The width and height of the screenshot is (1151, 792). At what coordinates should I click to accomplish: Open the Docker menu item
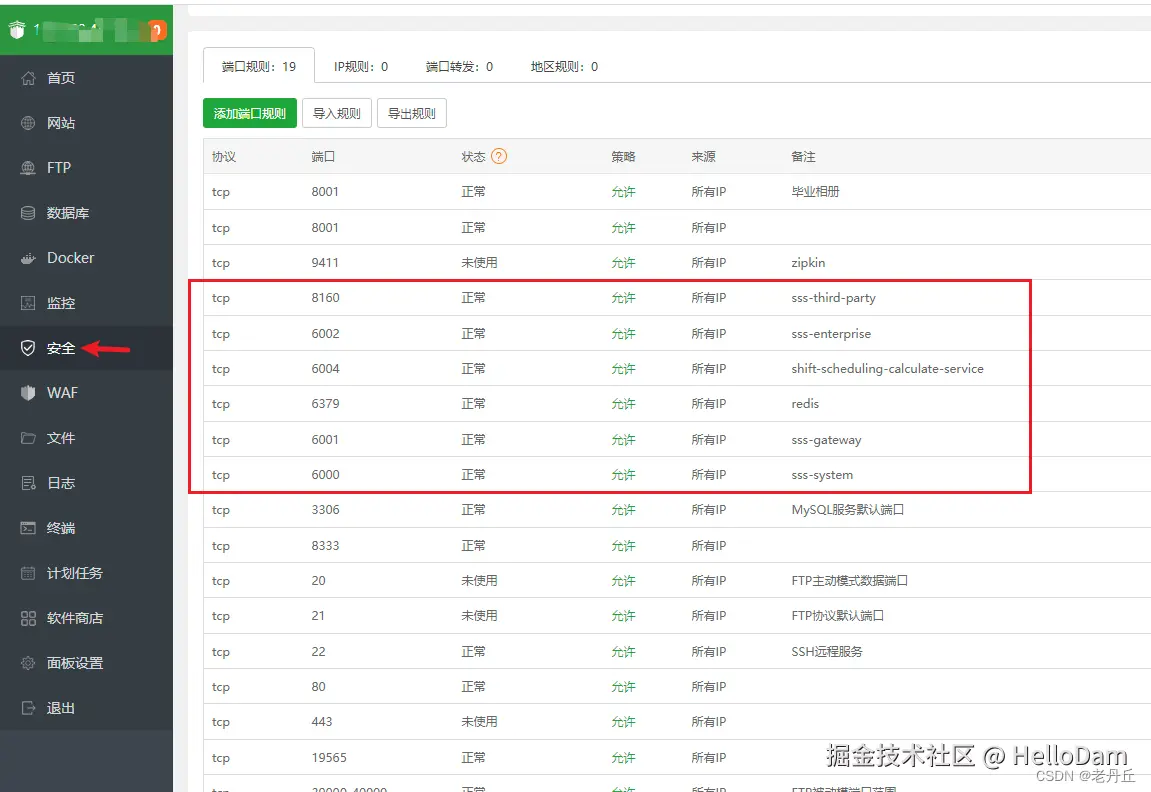click(86, 258)
